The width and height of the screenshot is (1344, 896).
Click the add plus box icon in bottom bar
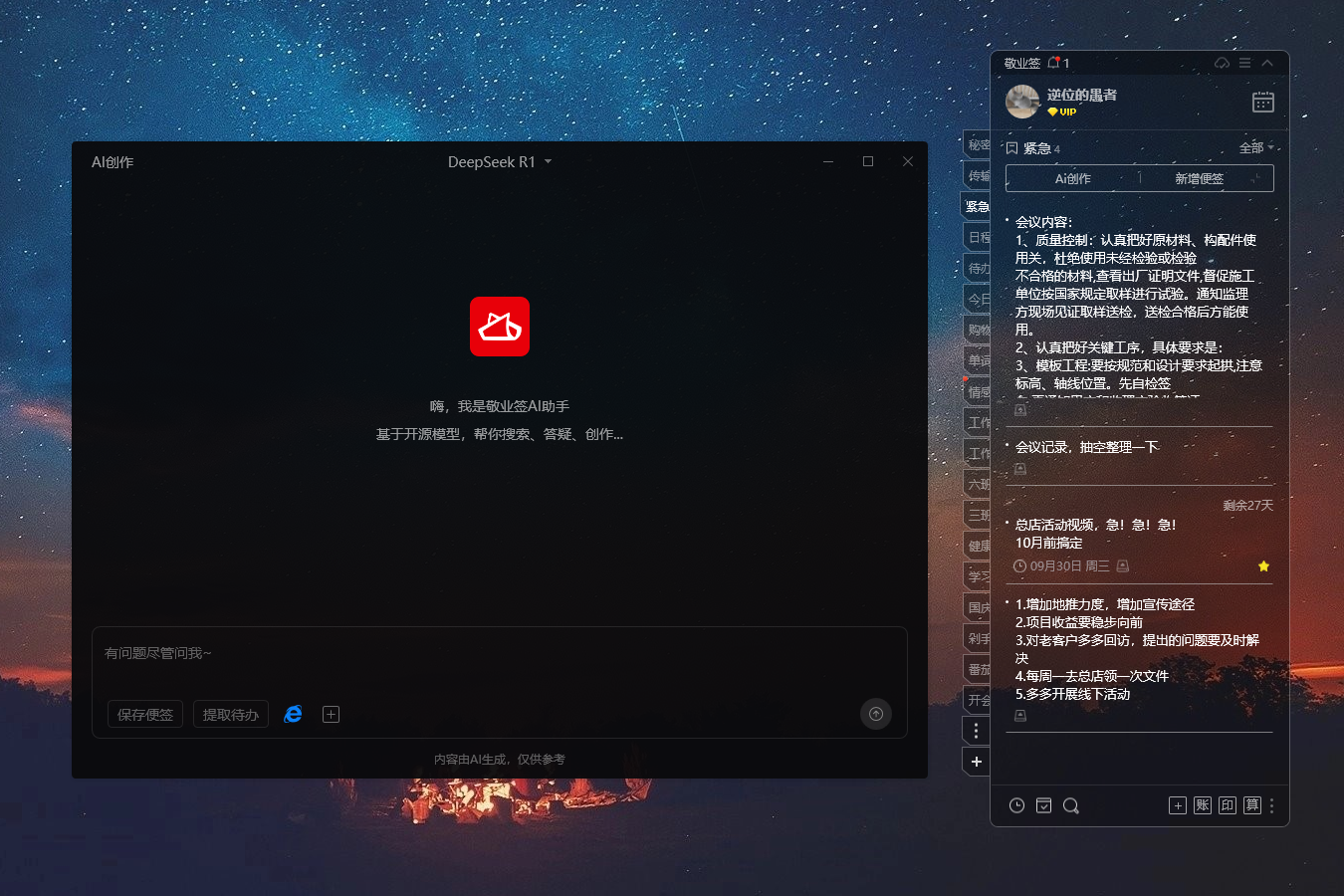pyautogui.click(x=1178, y=805)
